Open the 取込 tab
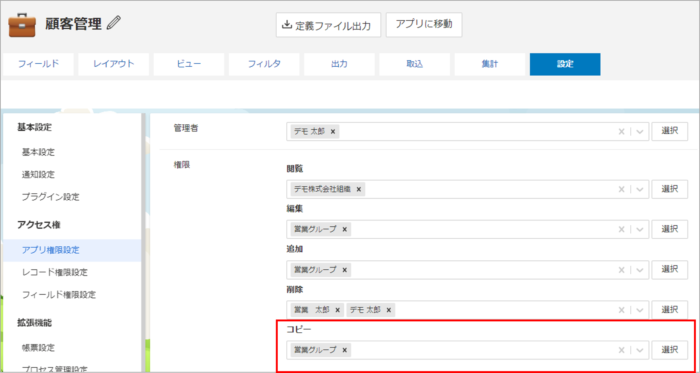The image size is (700, 373). (415, 64)
